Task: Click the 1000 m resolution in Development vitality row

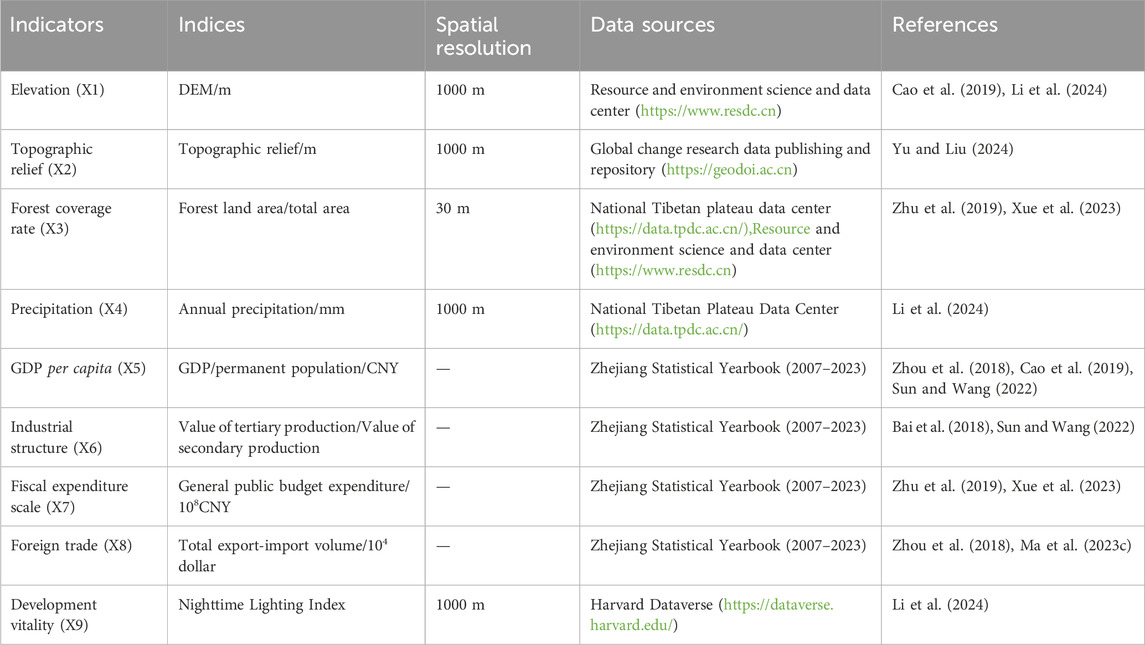Action: click(460, 606)
